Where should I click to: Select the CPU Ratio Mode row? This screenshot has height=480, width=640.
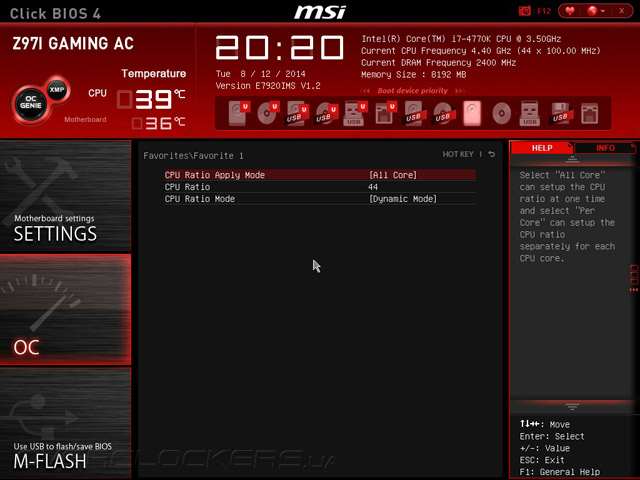coord(320,199)
